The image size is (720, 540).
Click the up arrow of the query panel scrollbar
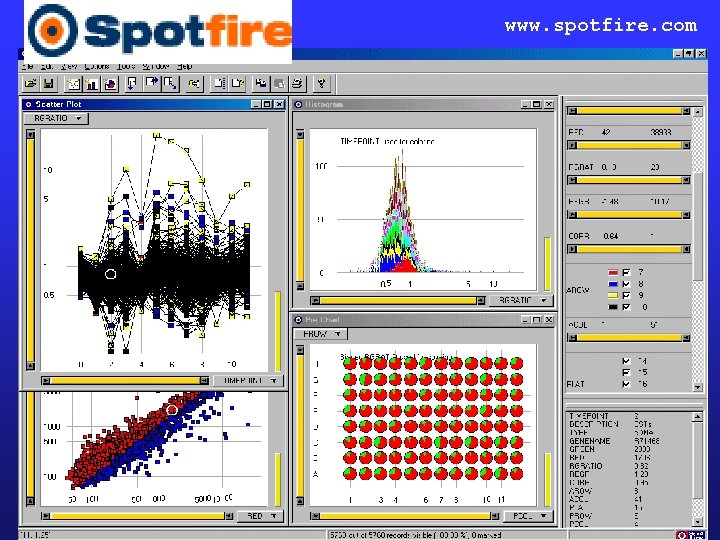(698, 112)
